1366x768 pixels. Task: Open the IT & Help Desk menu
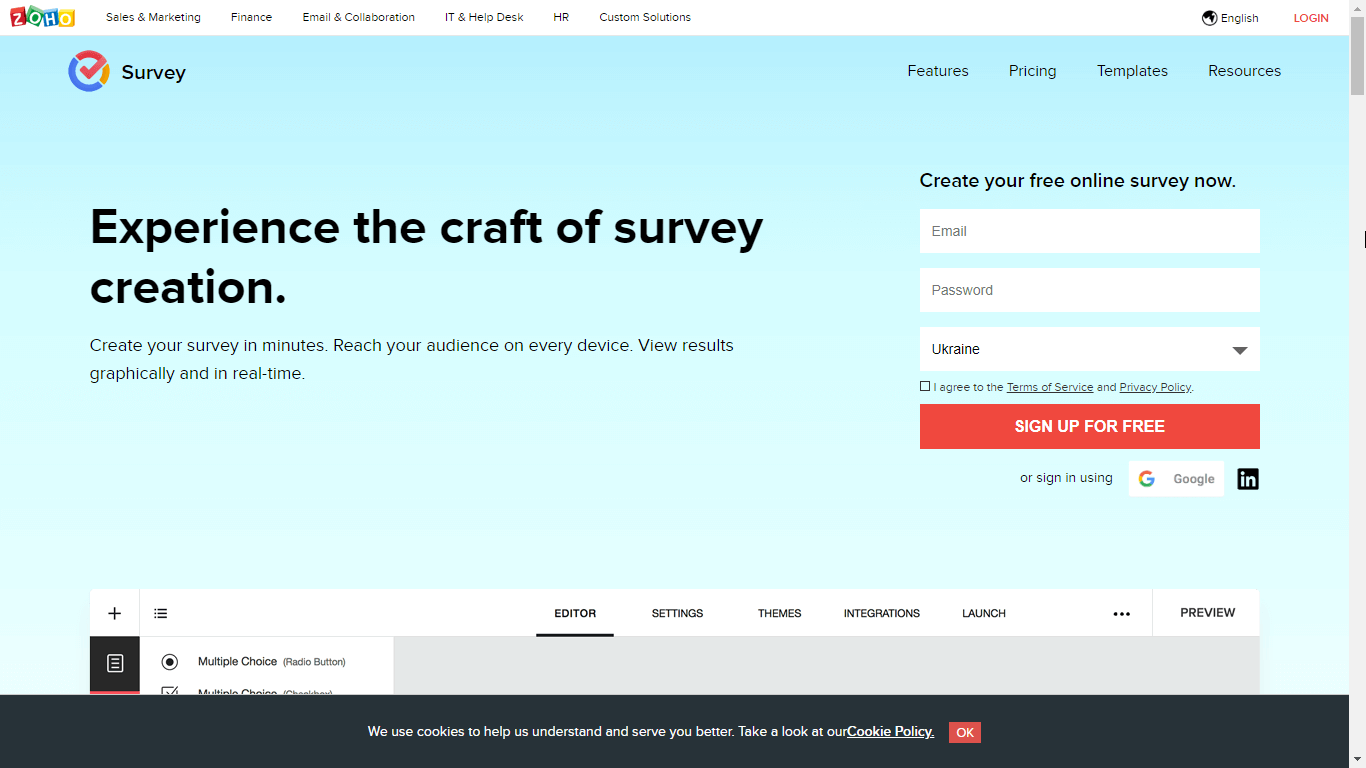tap(484, 17)
